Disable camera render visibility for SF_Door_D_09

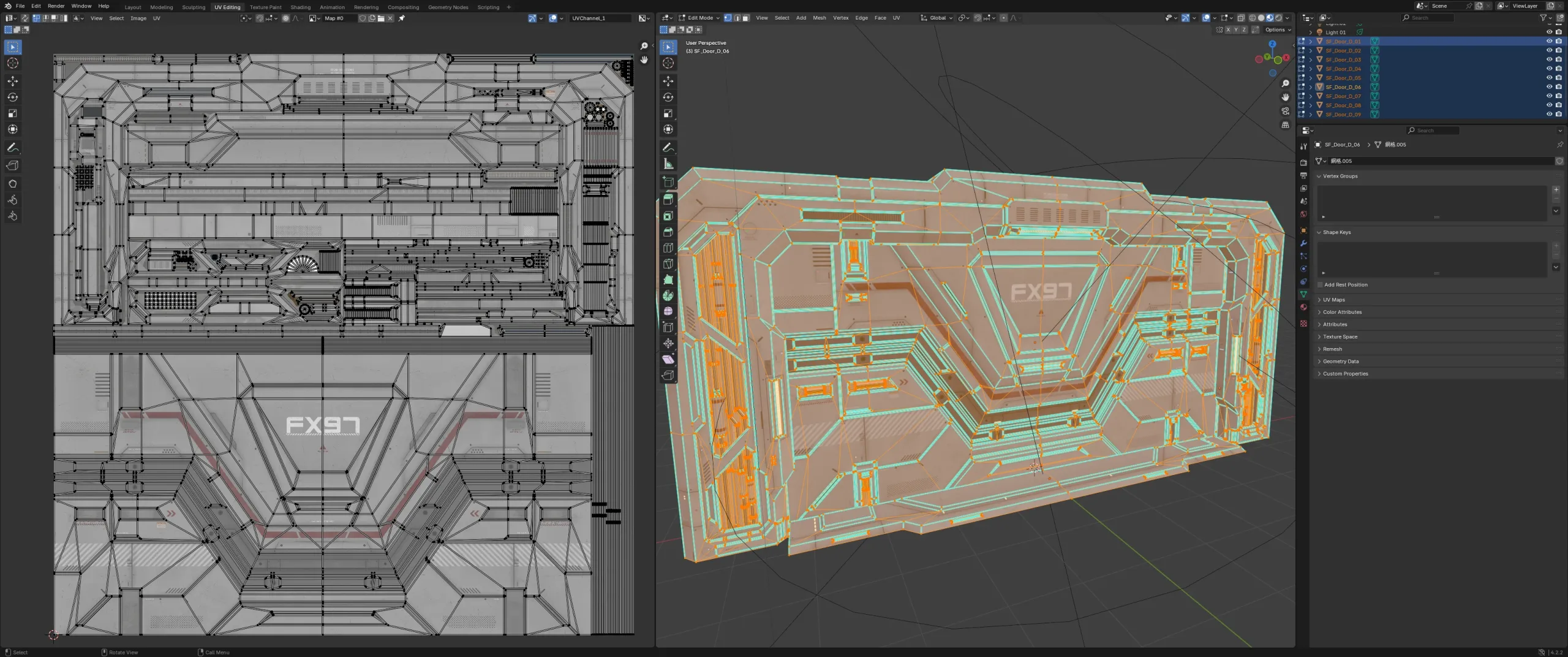pyautogui.click(x=1558, y=114)
